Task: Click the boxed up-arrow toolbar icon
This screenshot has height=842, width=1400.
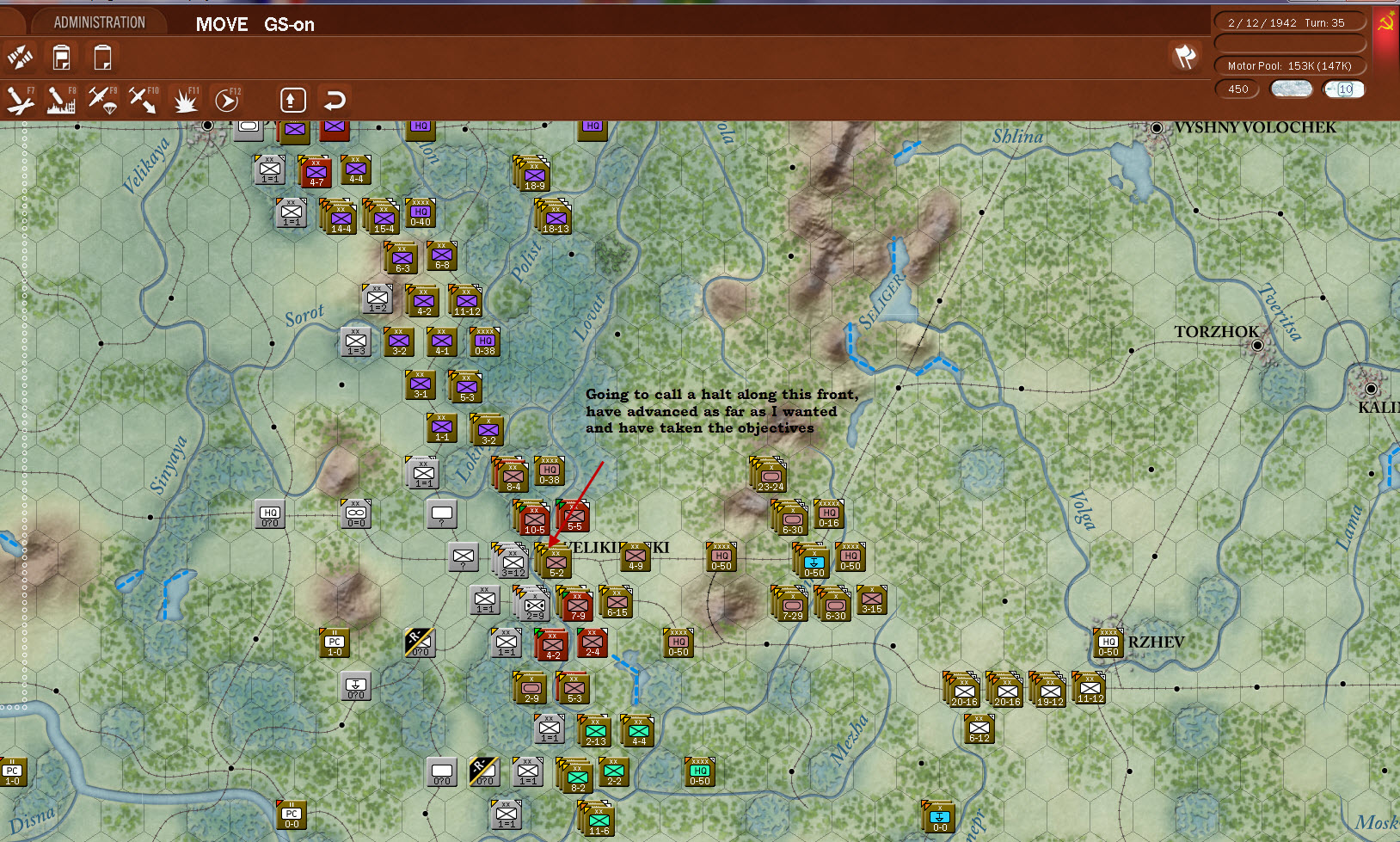Action: coord(292,100)
